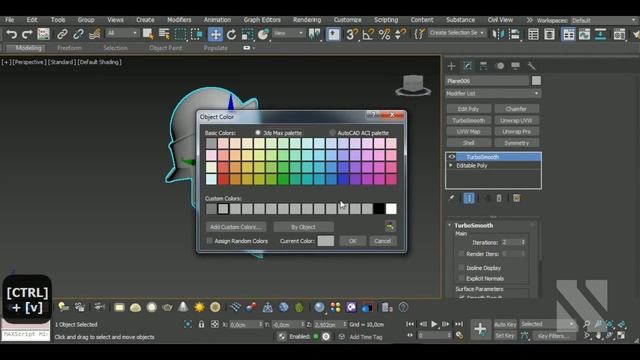Viewport: 640px width, 360px height.
Task: Enable the Render Iters checkbox
Action: [x=461, y=254]
